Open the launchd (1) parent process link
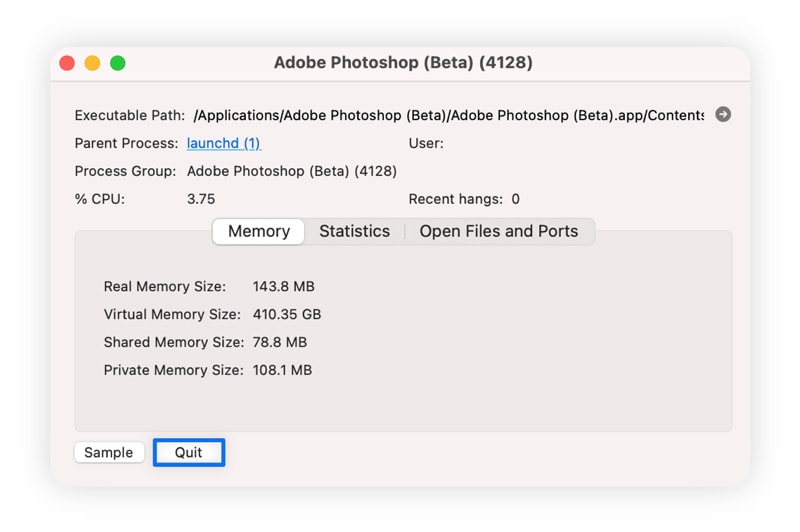Viewport: 800px width, 532px height. coord(223,143)
